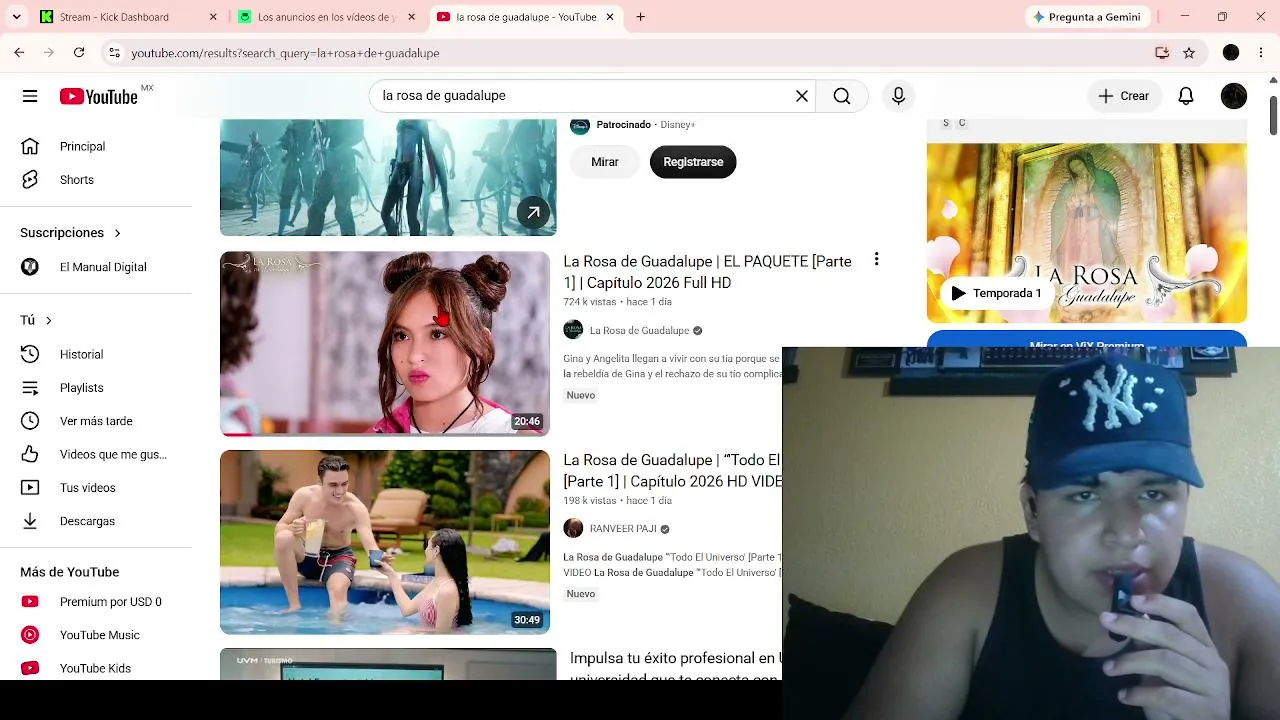Open the YouTube guide hamburger menu
Screen dimensions: 1280x720
point(30,96)
